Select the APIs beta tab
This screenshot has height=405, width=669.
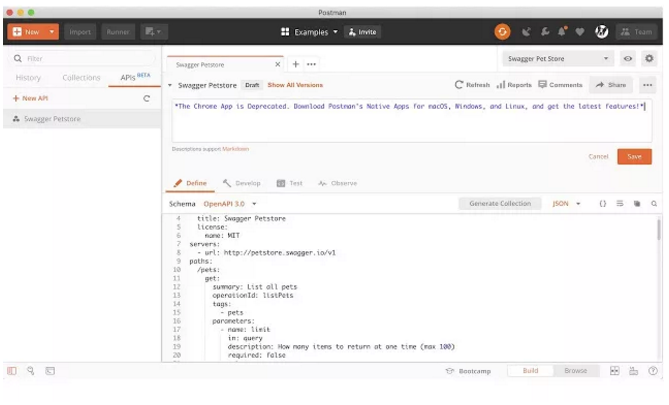tap(135, 77)
